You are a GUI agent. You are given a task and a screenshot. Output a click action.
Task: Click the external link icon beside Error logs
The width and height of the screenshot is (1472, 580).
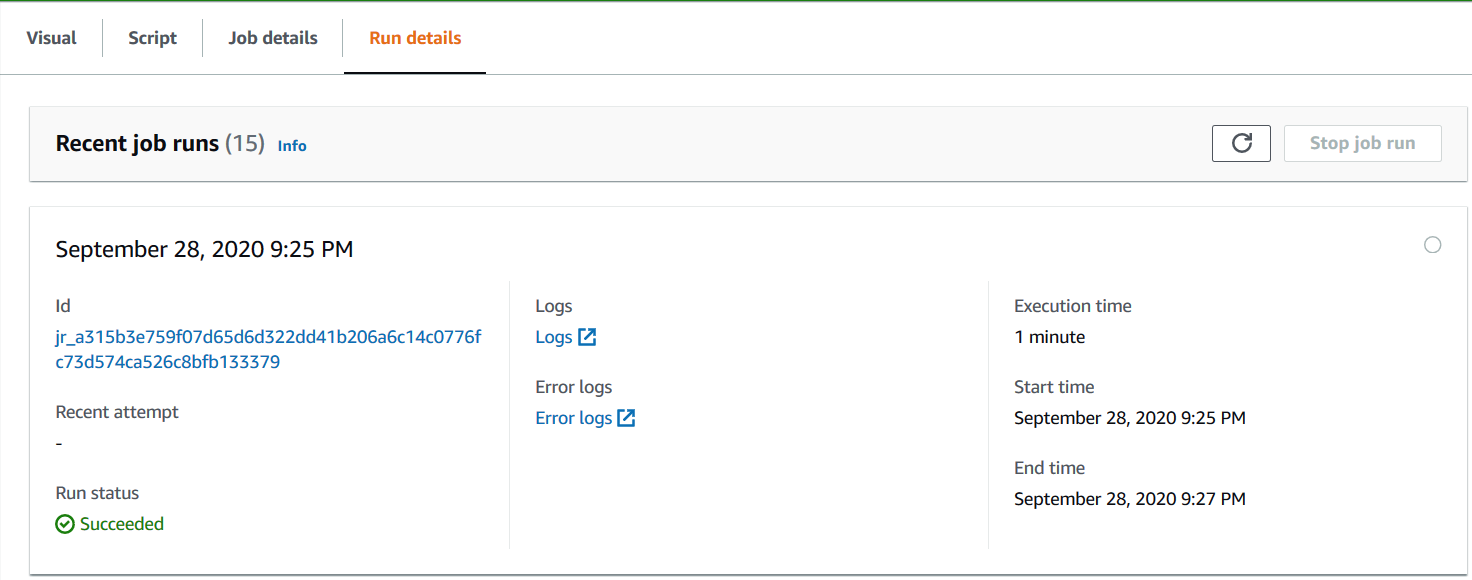pyautogui.click(x=626, y=418)
